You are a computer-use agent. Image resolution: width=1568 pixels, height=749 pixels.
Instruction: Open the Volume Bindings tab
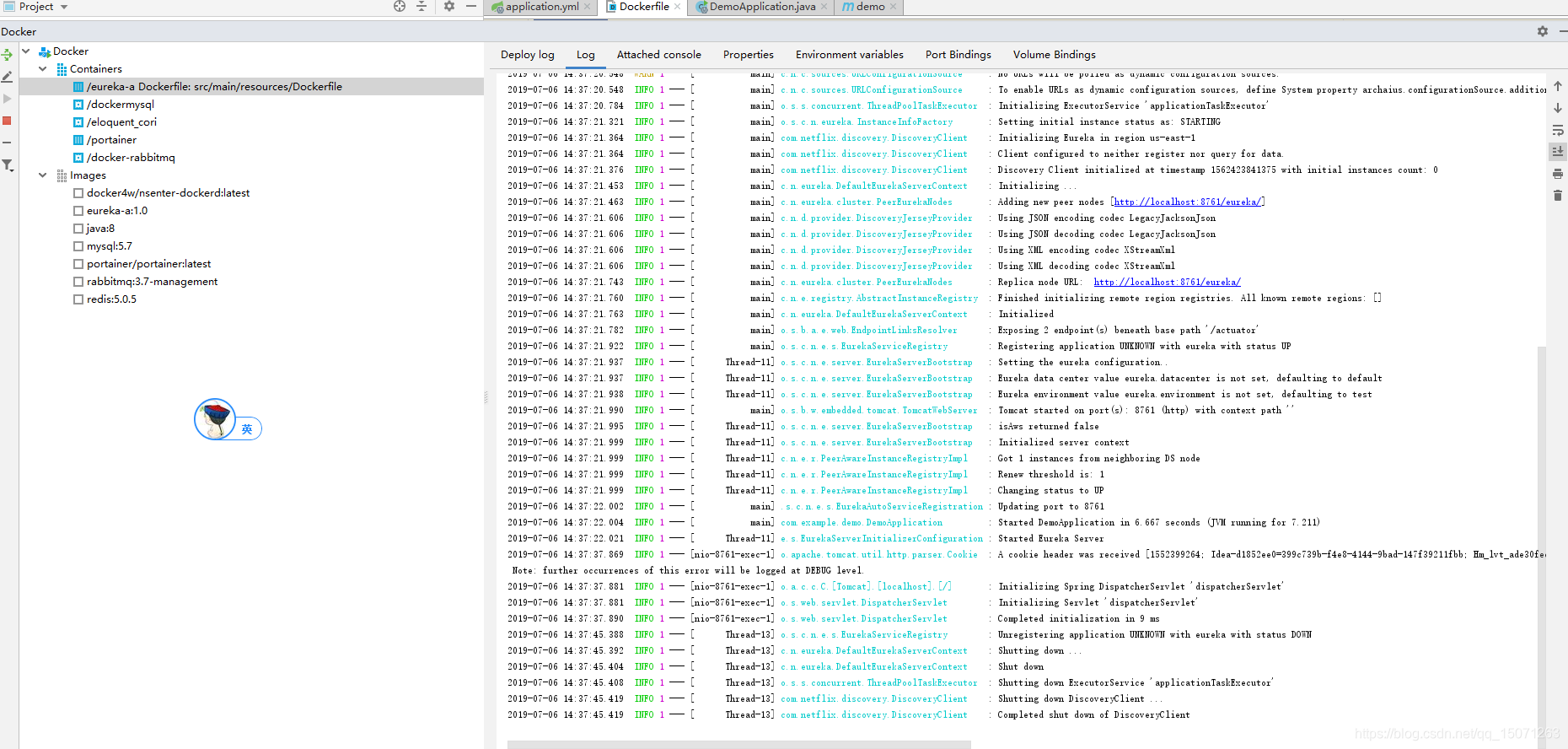tap(1055, 54)
